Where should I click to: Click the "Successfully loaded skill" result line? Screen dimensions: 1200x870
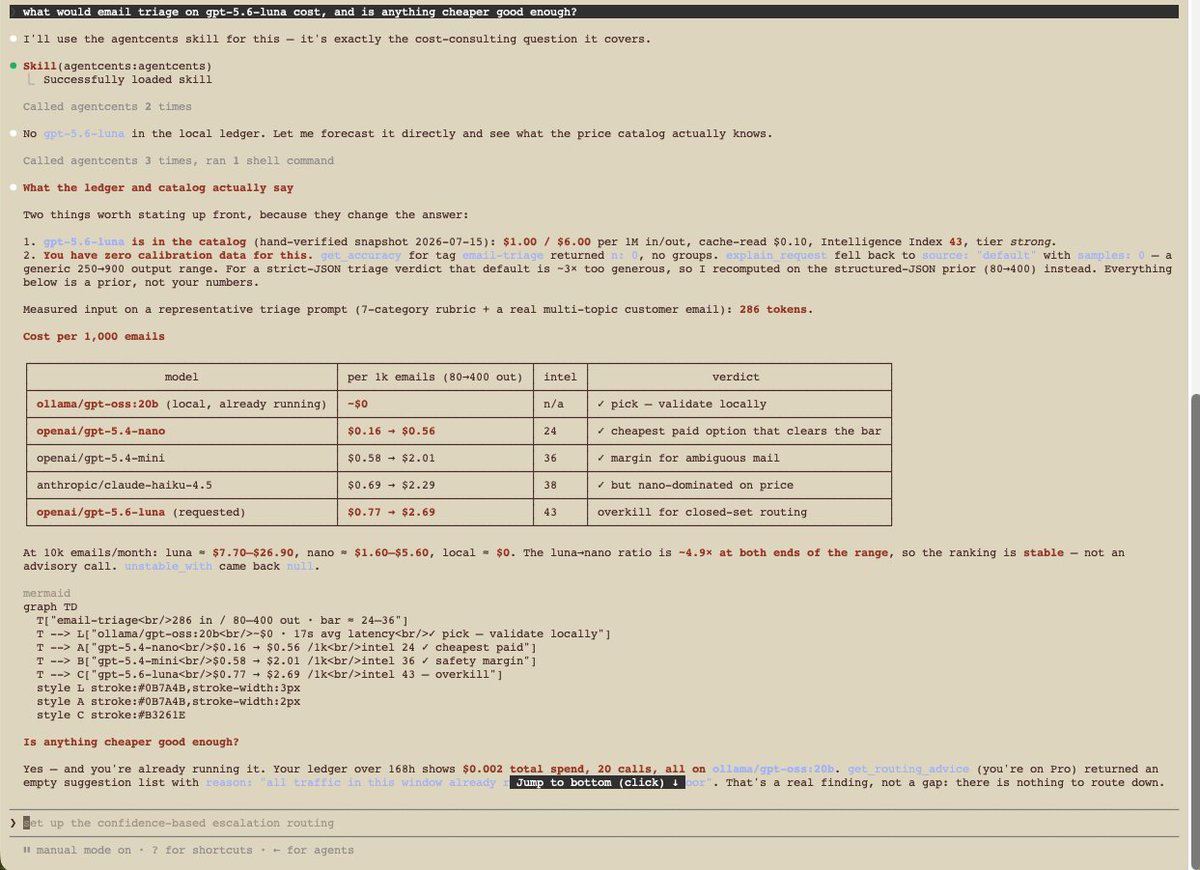[x=127, y=79]
